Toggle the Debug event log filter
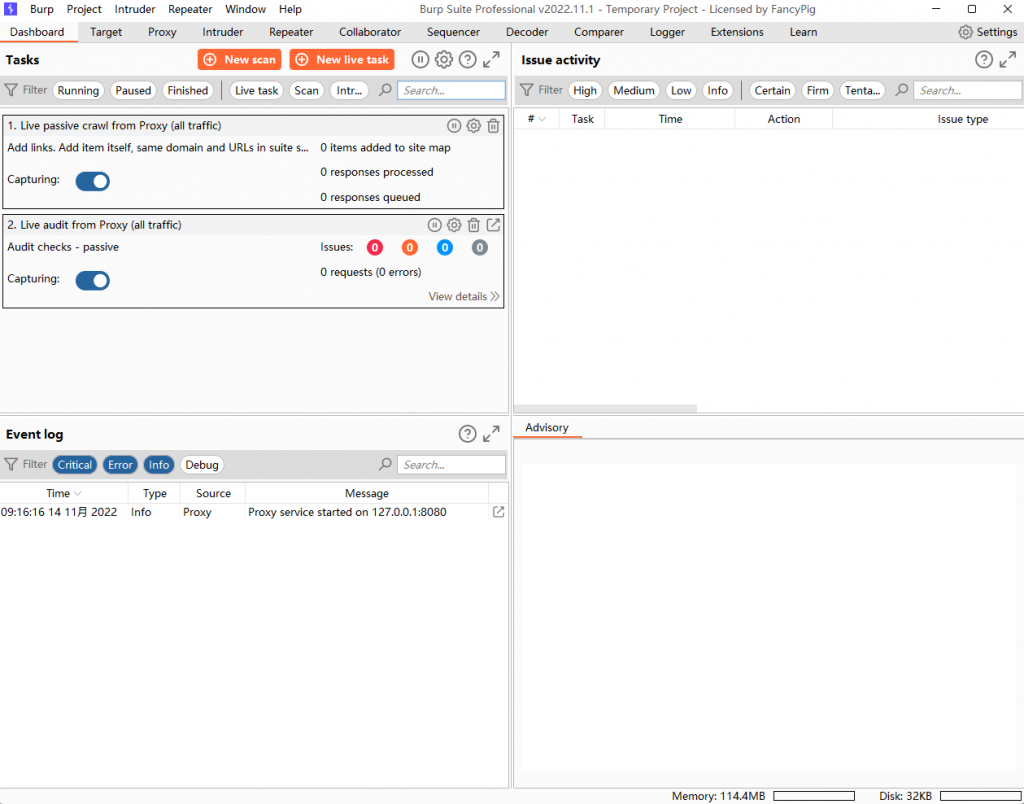Screen dimensions: 1024x804 pos(202,464)
